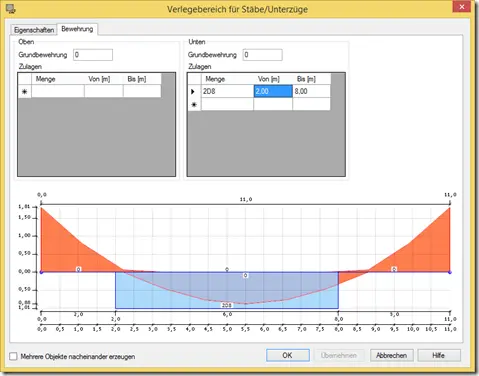Image resolution: width=479 pixels, height=376 pixels.
Task: Select the 2D8 Menge cell
Action: (227, 91)
